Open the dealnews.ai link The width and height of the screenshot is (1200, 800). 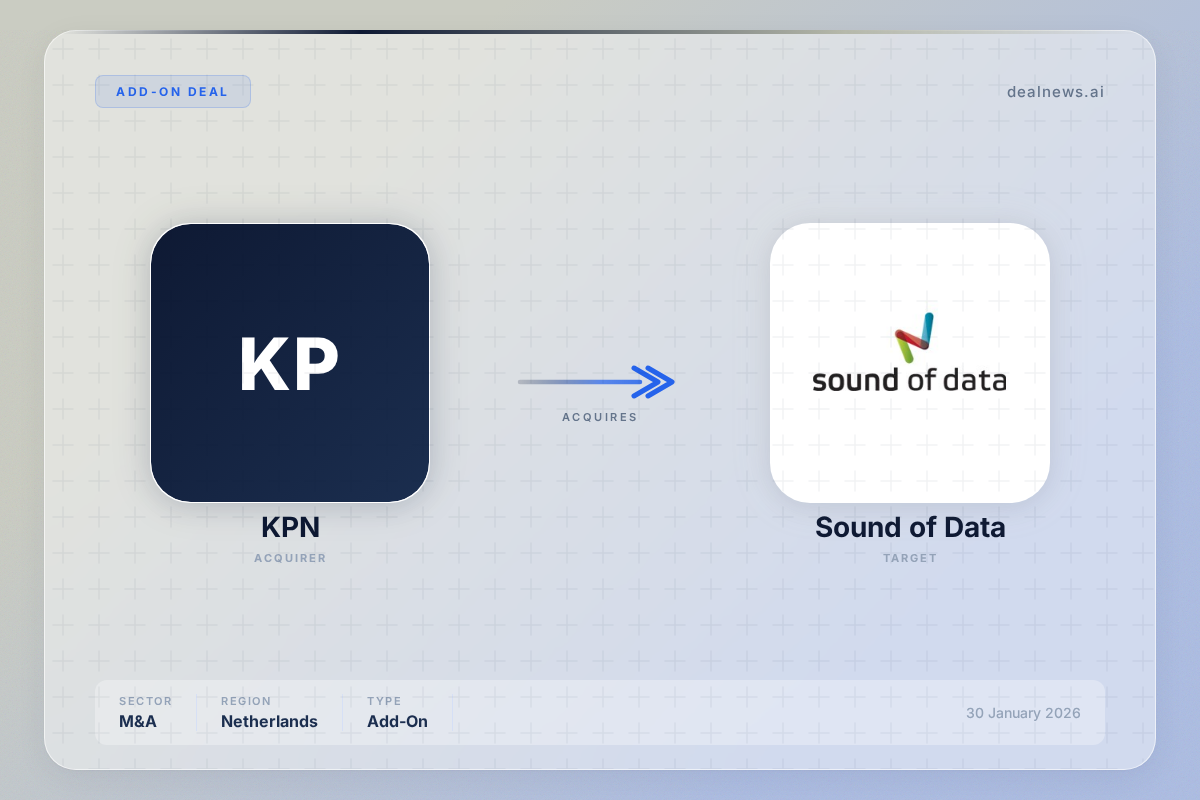(x=1055, y=92)
